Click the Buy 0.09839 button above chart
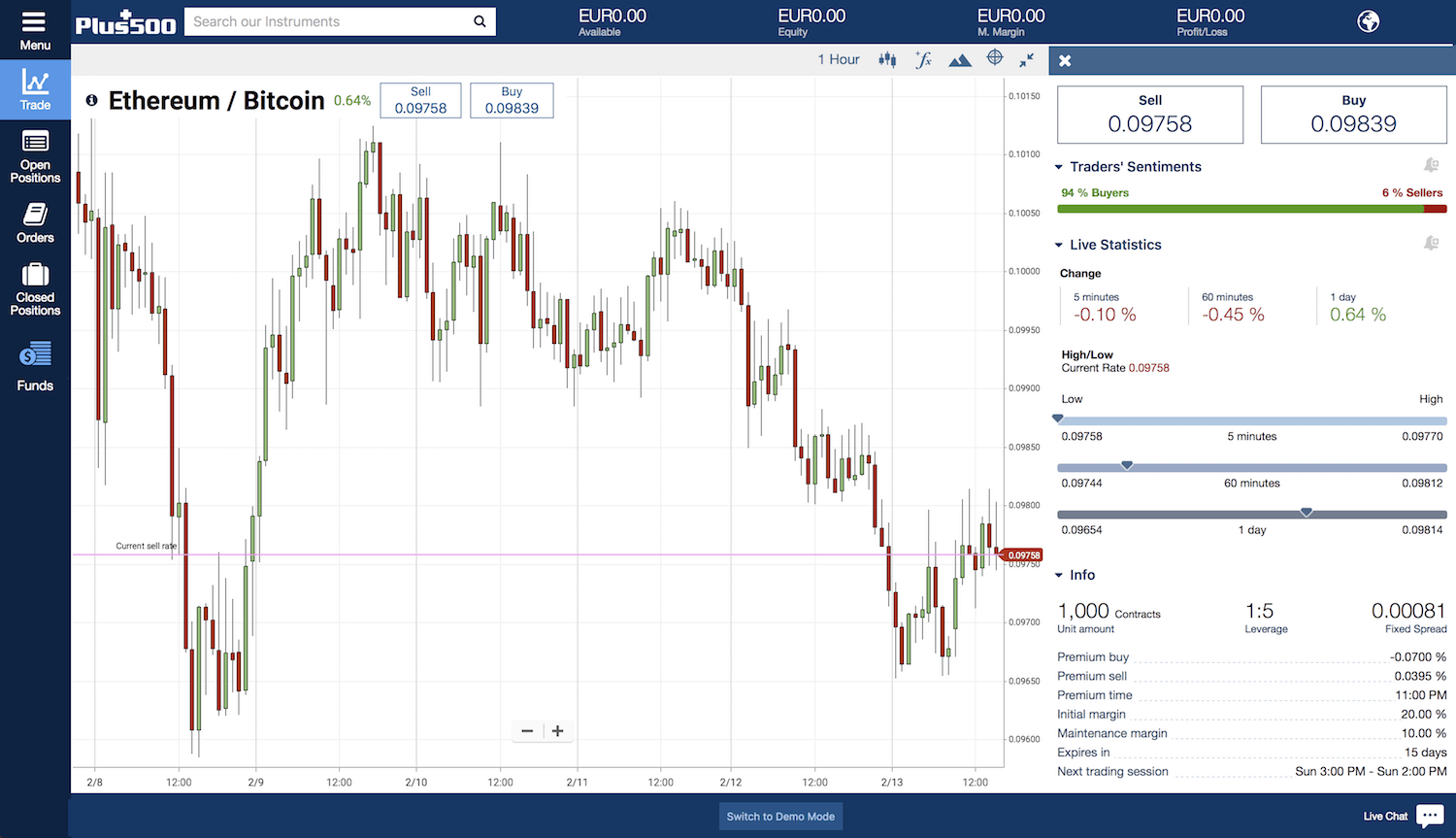 coord(512,100)
